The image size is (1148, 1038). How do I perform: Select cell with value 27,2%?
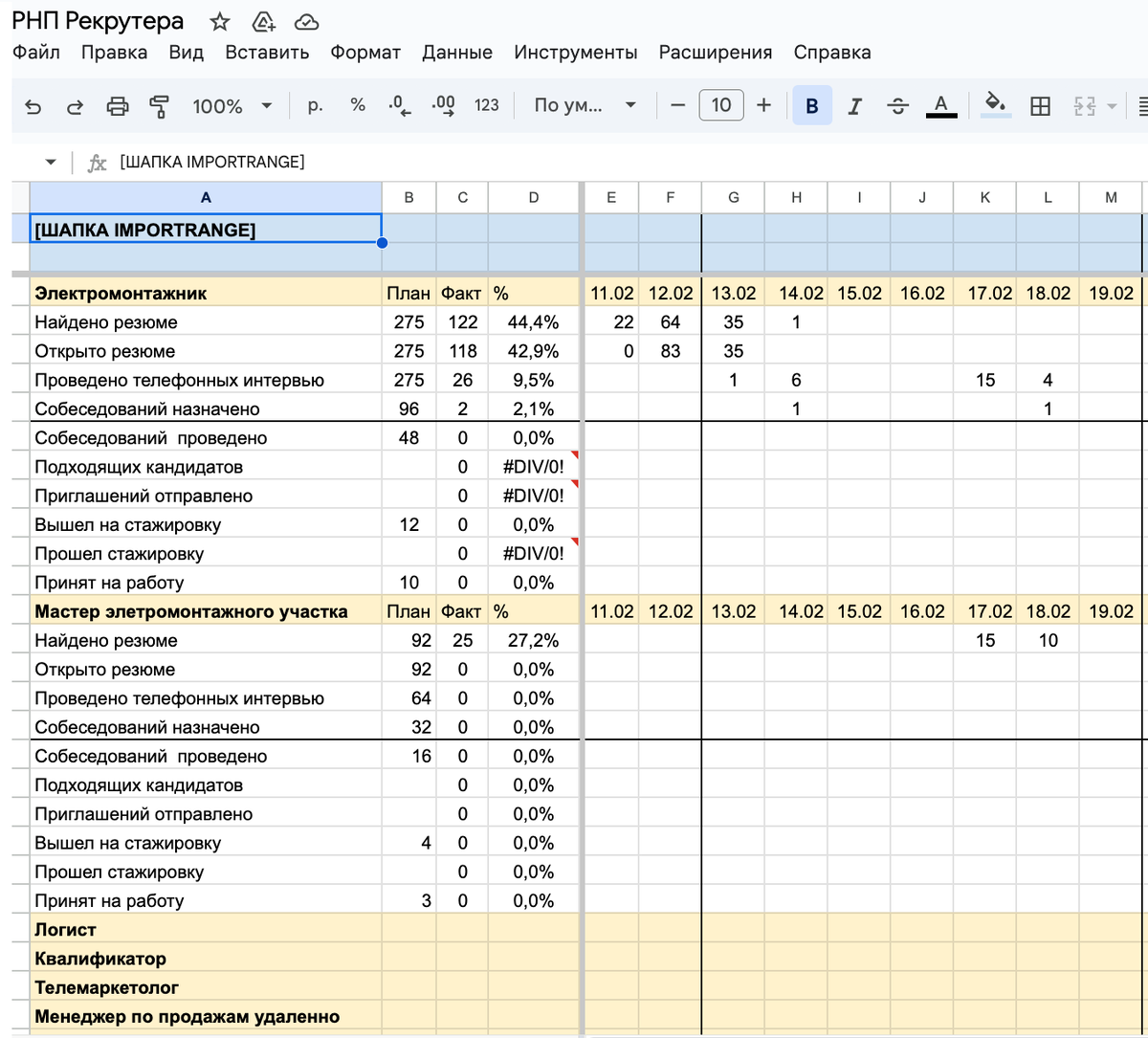pos(534,641)
